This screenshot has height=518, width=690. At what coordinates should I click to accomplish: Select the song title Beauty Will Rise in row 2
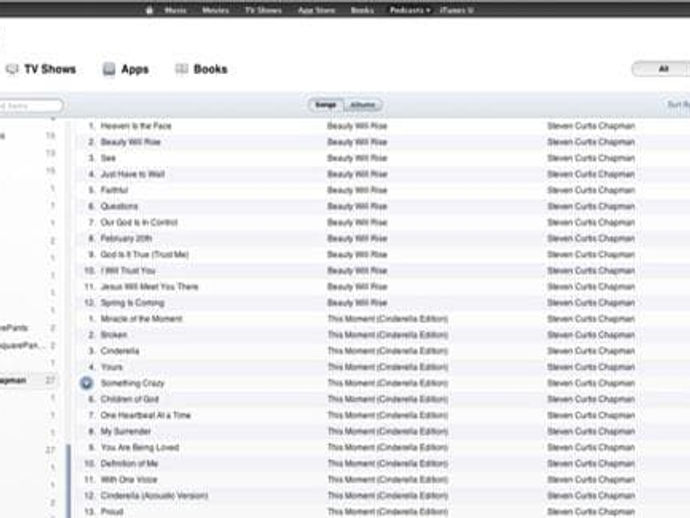click(131, 142)
